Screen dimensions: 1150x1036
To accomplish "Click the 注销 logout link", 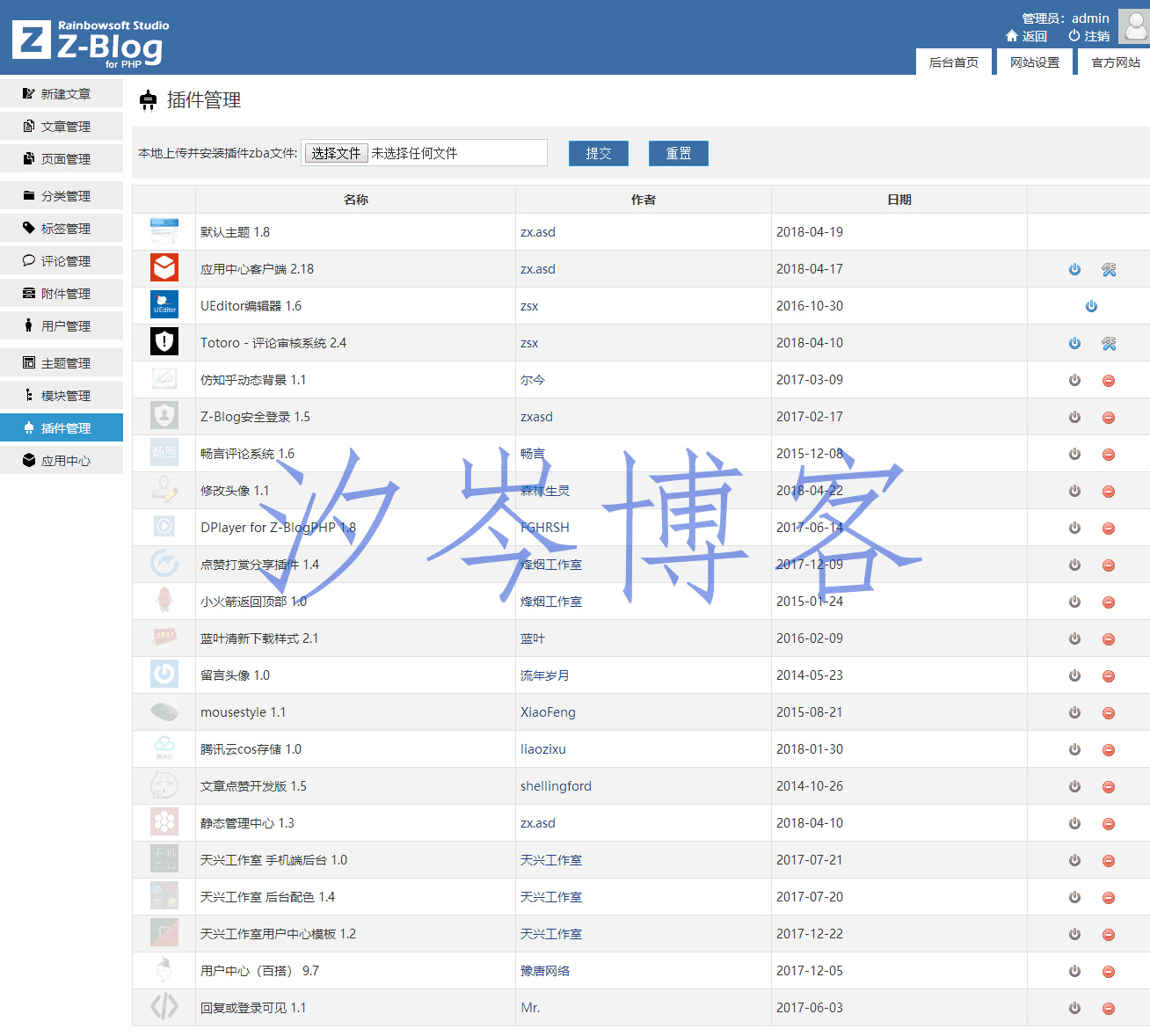I will (1088, 36).
